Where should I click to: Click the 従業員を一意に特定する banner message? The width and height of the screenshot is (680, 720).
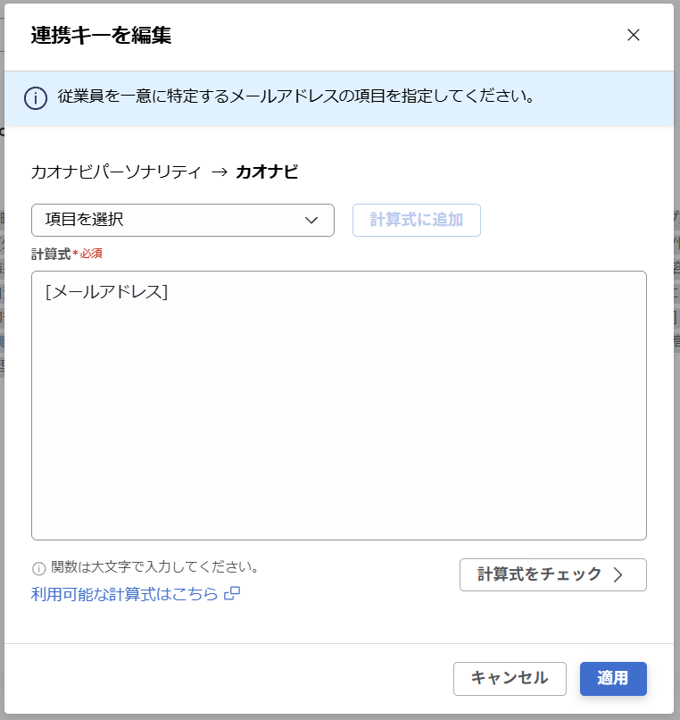click(296, 96)
